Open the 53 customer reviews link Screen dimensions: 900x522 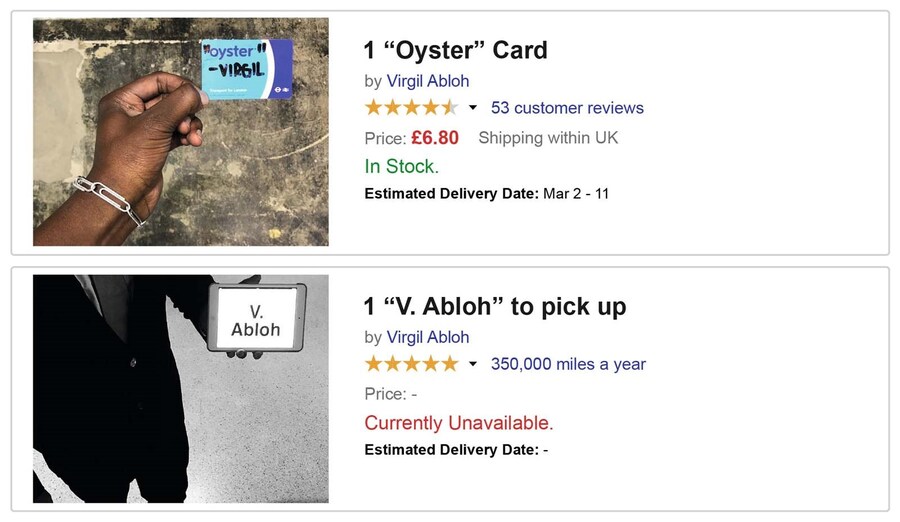click(567, 108)
